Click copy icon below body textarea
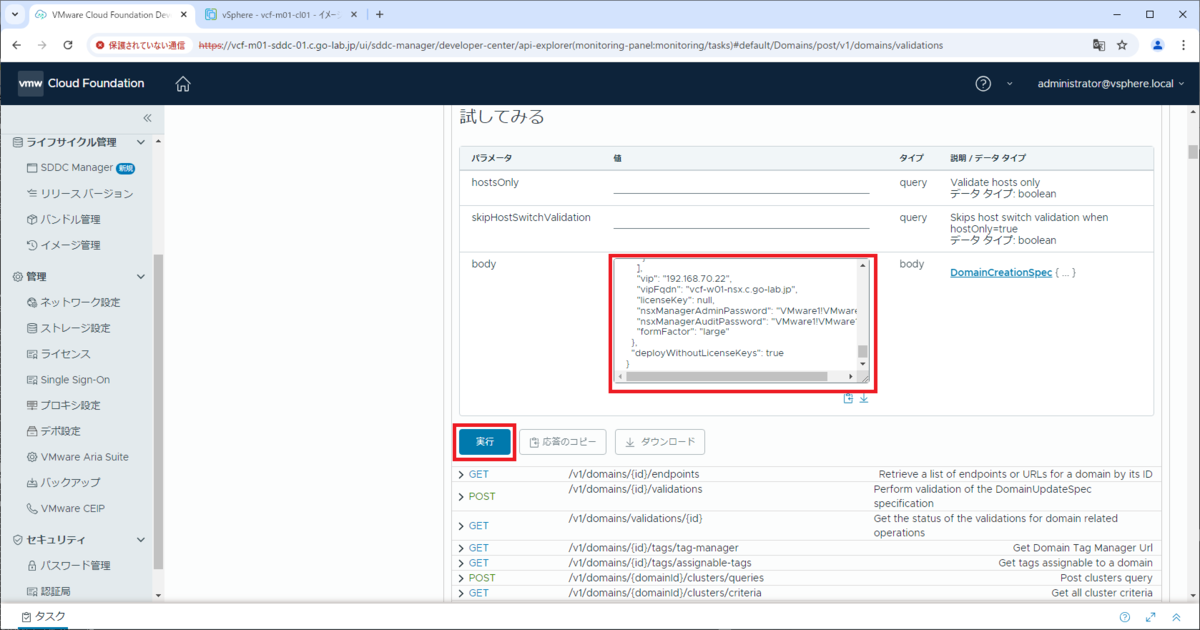The image size is (1200, 630). (848, 398)
